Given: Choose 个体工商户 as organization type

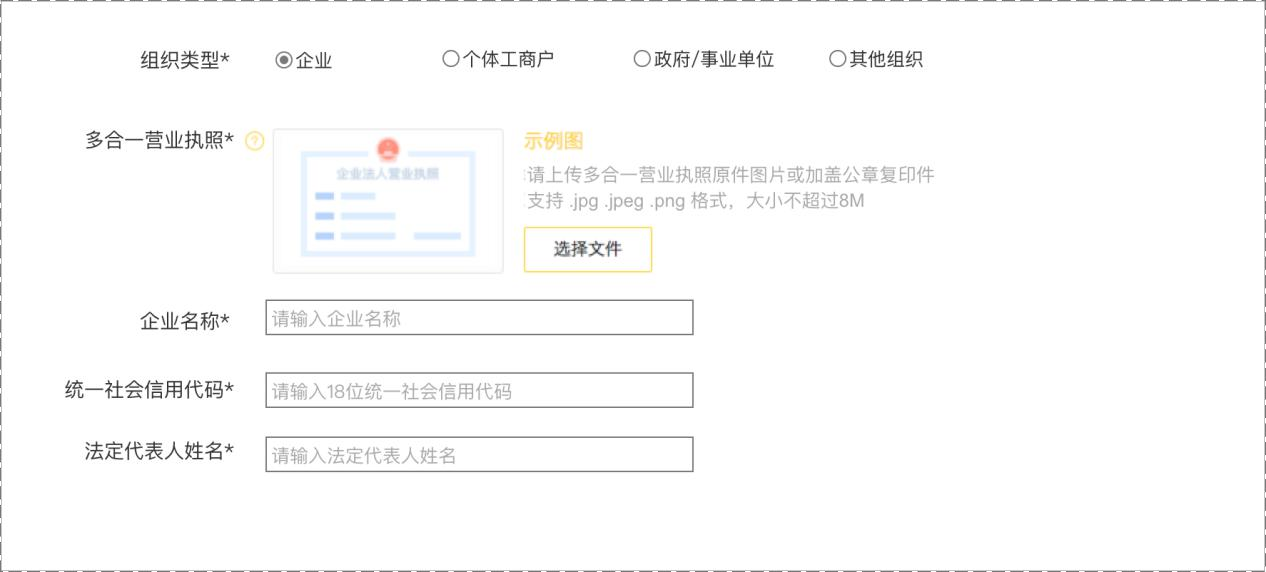Looking at the screenshot, I should click(x=450, y=59).
